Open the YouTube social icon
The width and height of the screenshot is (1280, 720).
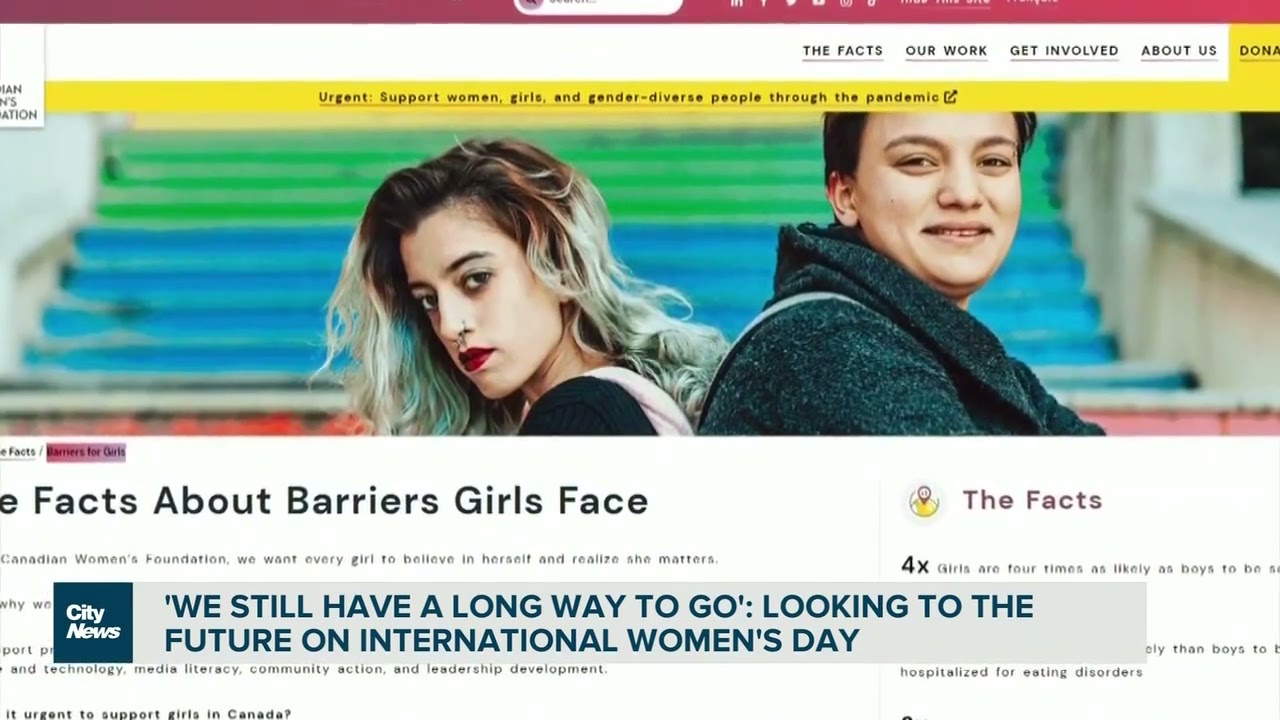pyautogui.click(x=818, y=3)
